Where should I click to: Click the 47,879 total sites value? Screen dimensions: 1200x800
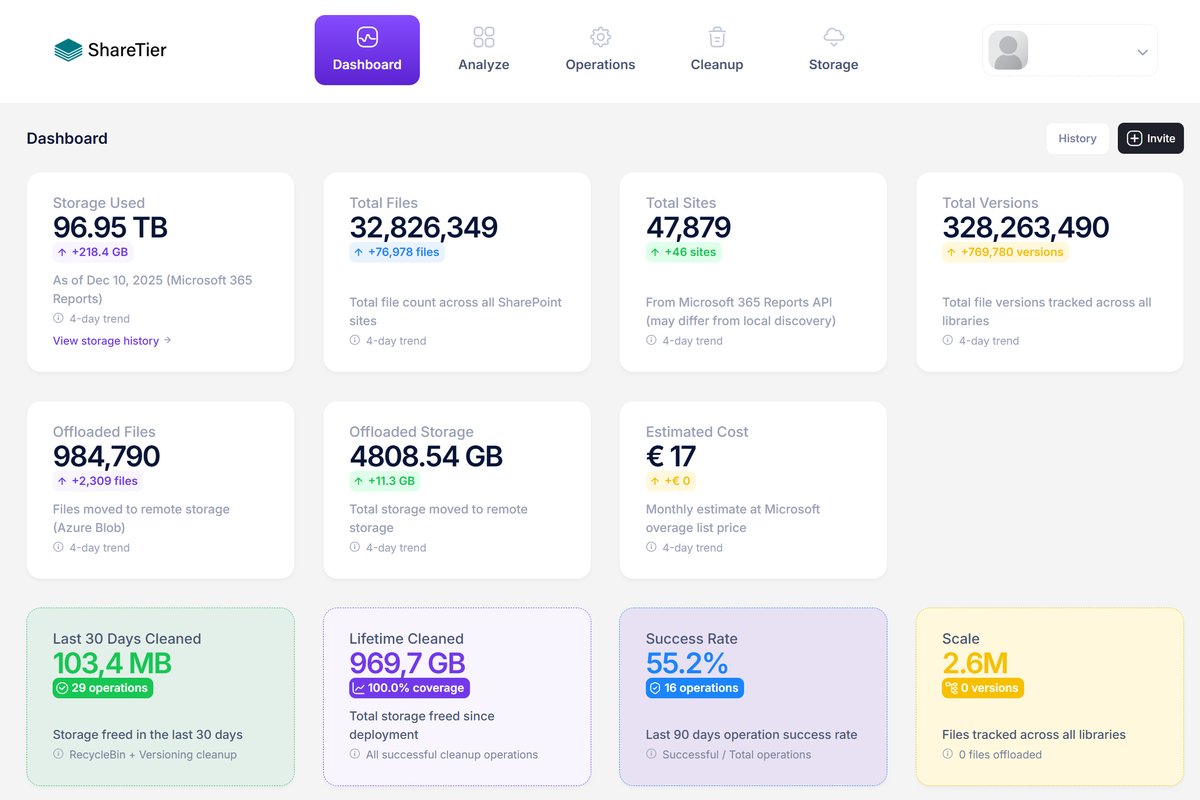coord(689,228)
